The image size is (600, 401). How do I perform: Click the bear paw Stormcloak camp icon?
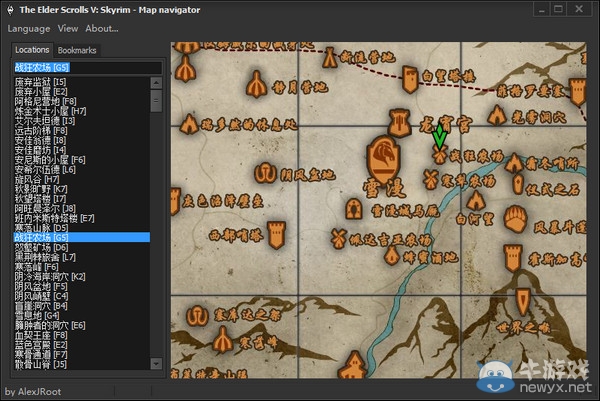pyautogui.click(x=515, y=220)
